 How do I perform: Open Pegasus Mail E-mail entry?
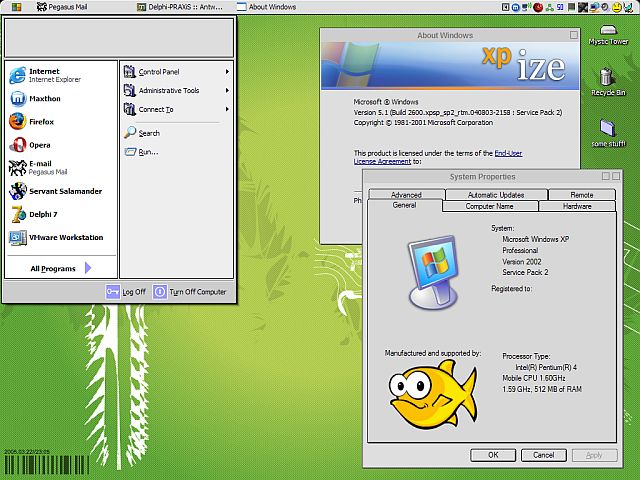pyautogui.click(x=61, y=168)
